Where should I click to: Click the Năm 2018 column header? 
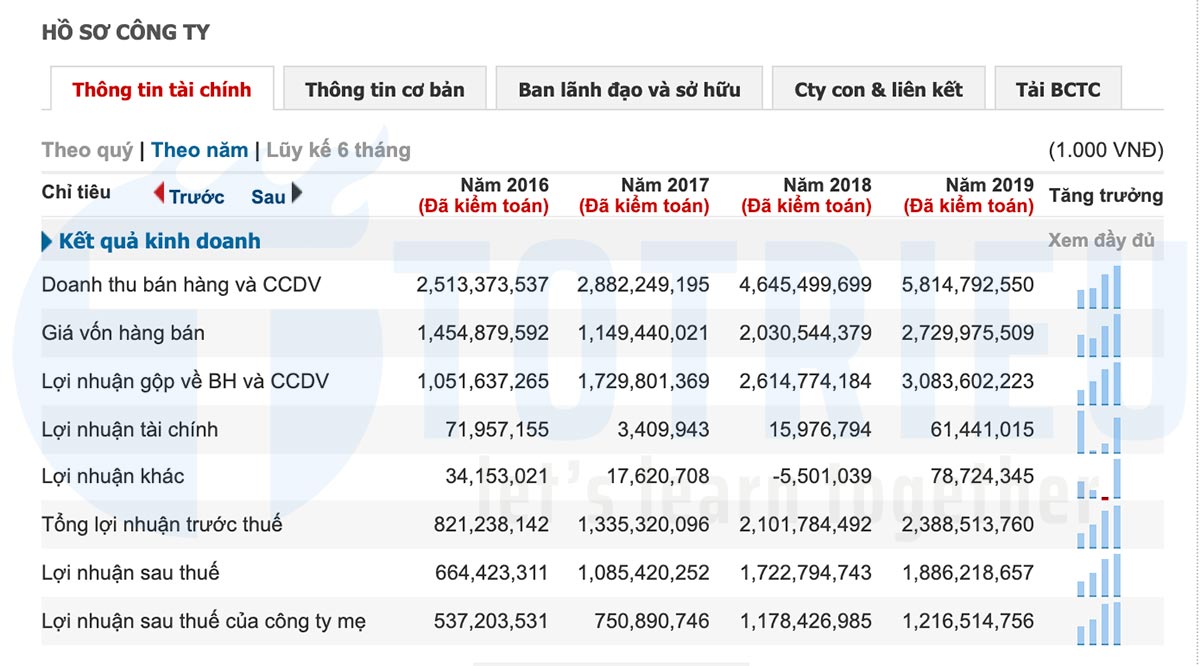pos(806,195)
